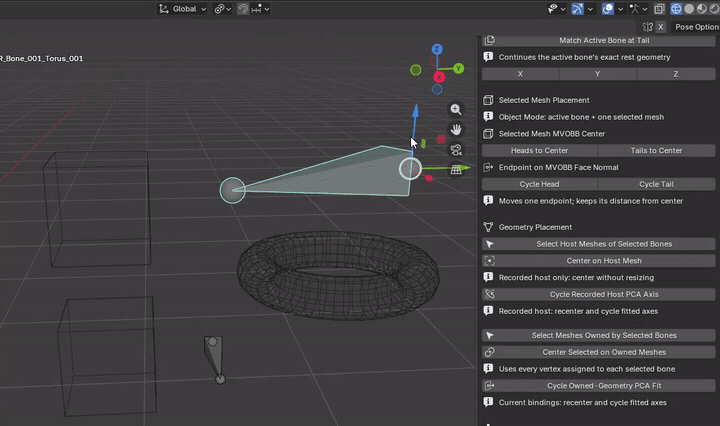The height and width of the screenshot is (426, 720).
Task: Click the snapping increment icon
Action: point(256,9)
